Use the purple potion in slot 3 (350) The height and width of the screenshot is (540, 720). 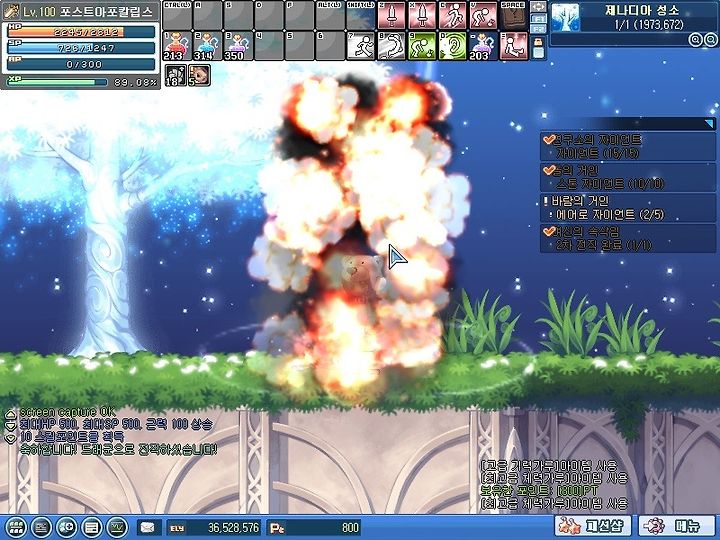point(238,46)
